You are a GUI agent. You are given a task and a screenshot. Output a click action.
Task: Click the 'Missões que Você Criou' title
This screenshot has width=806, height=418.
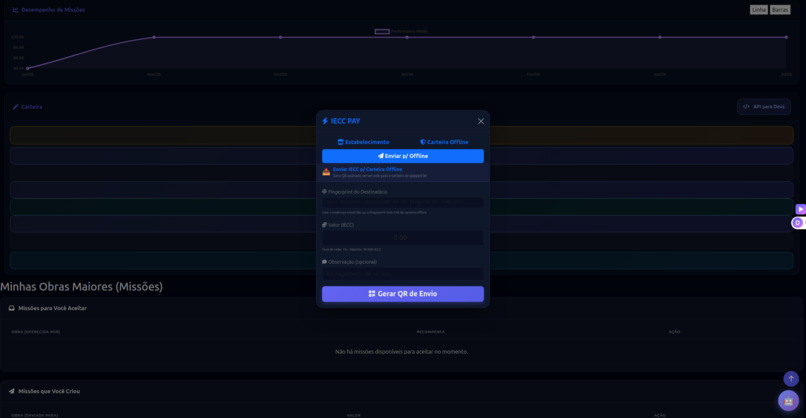(x=49, y=391)
